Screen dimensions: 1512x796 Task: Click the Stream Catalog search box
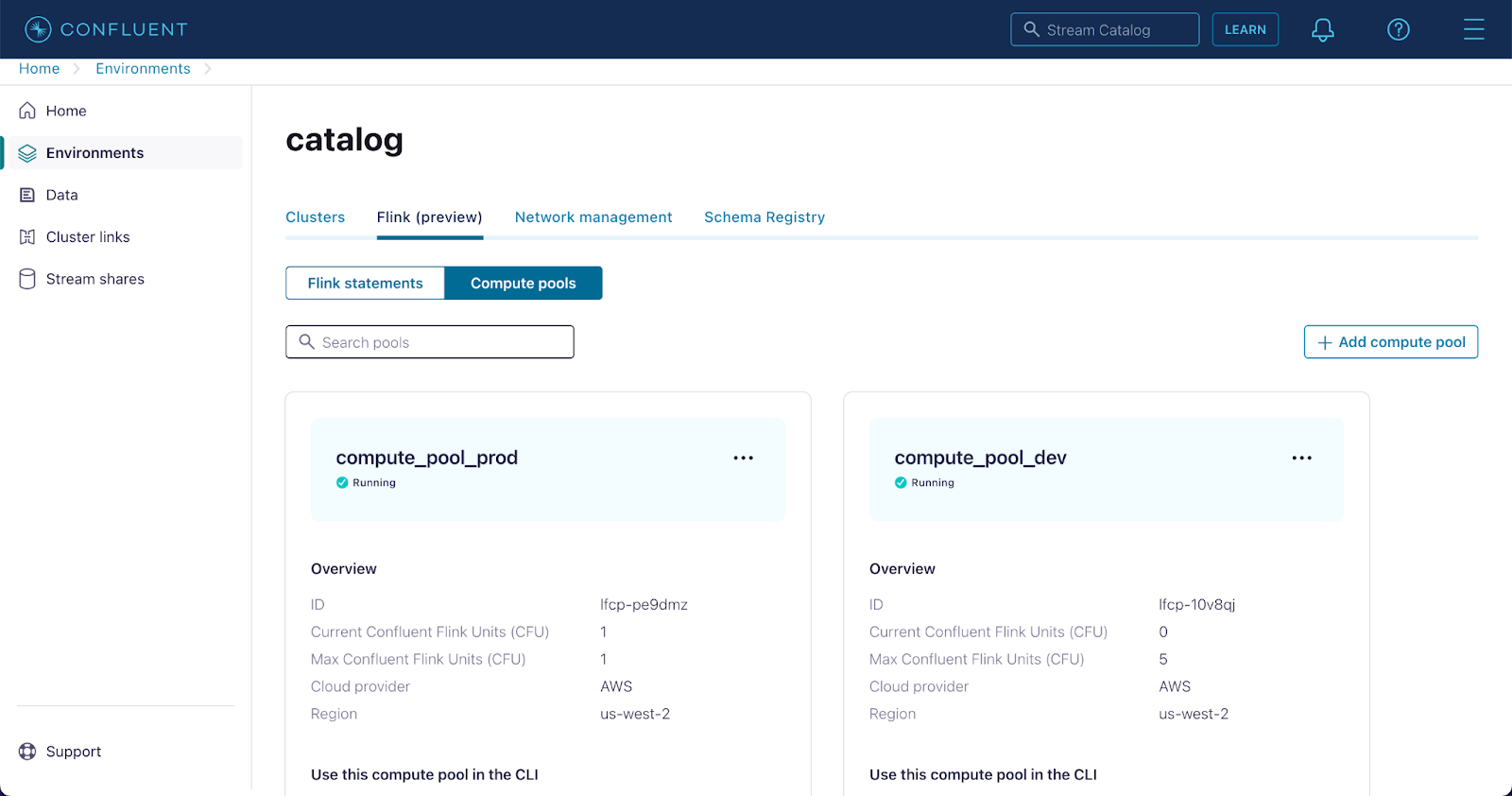coord(1105,29)
